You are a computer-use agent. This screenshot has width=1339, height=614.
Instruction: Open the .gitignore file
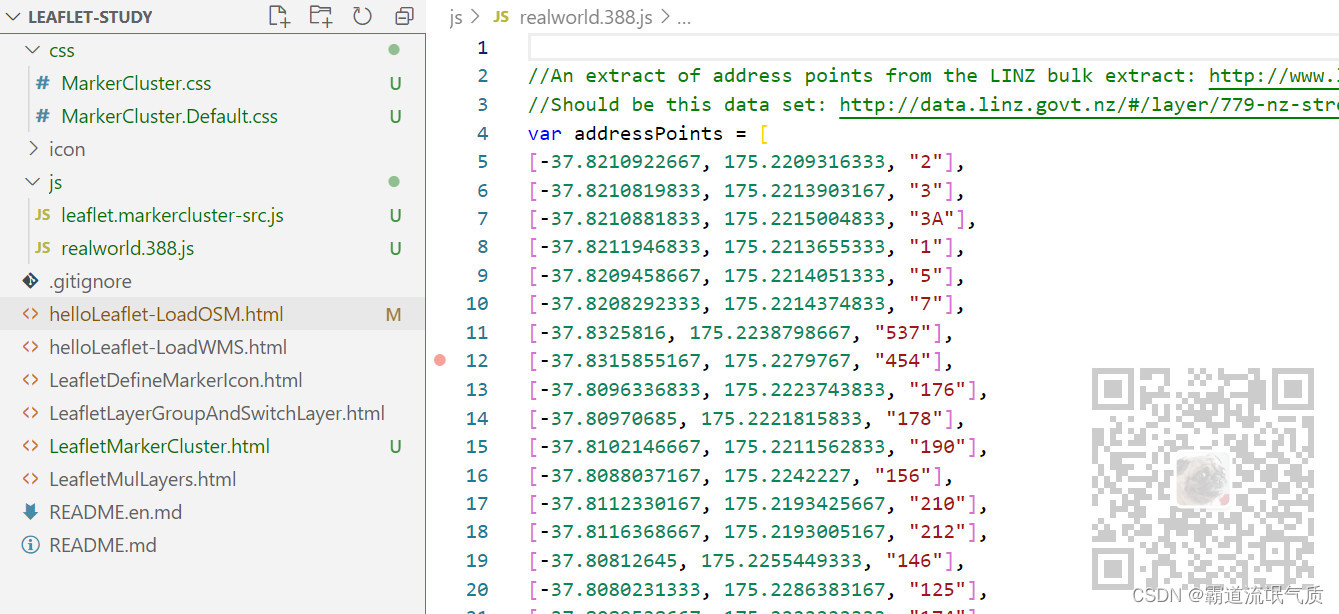[x=90, y=281]
